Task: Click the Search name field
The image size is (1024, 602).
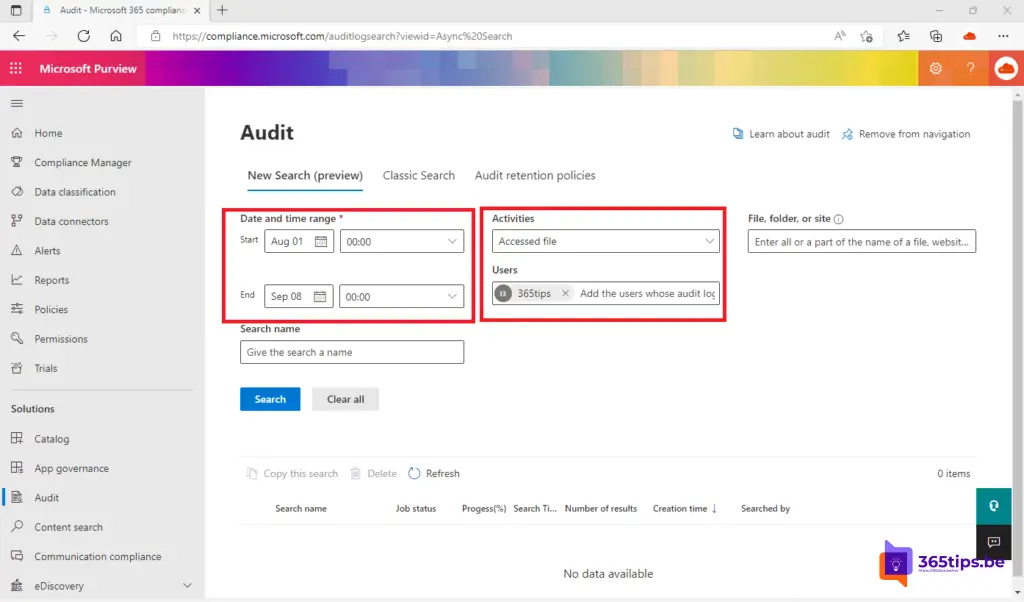Action: (x=352, y=352)
